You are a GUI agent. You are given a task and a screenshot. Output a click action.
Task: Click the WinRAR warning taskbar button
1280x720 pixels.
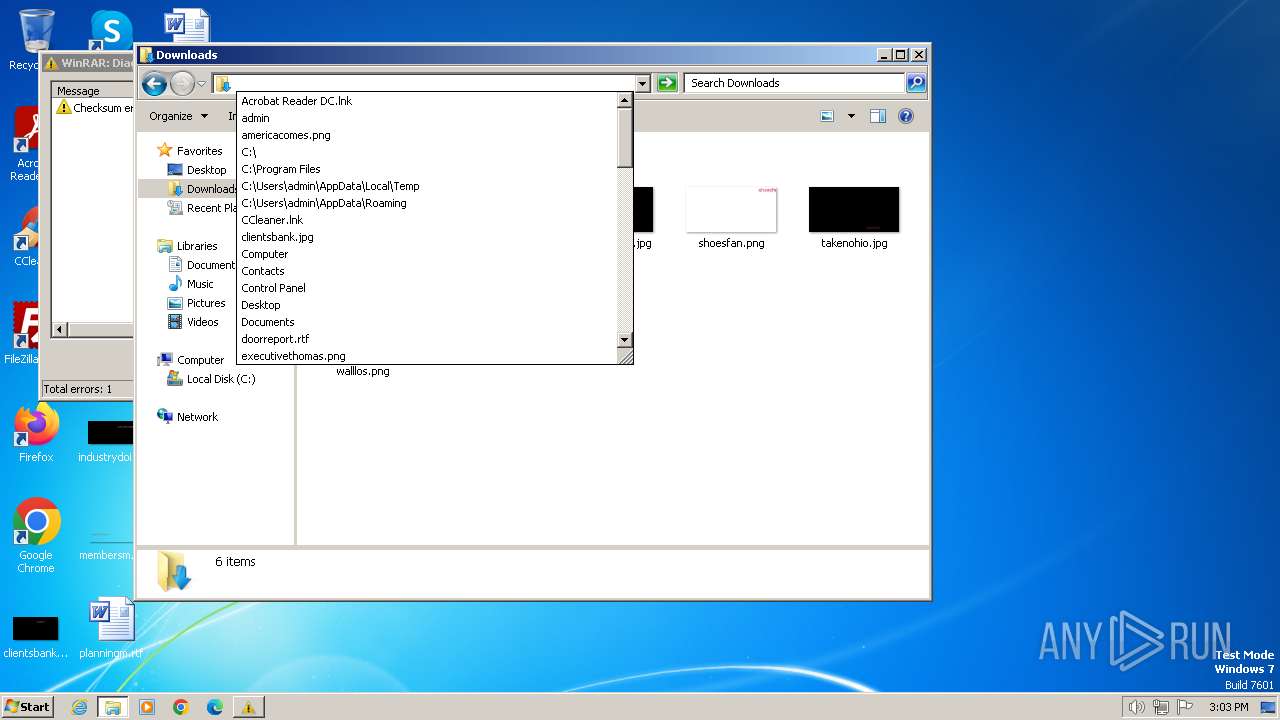click(248, 707)
